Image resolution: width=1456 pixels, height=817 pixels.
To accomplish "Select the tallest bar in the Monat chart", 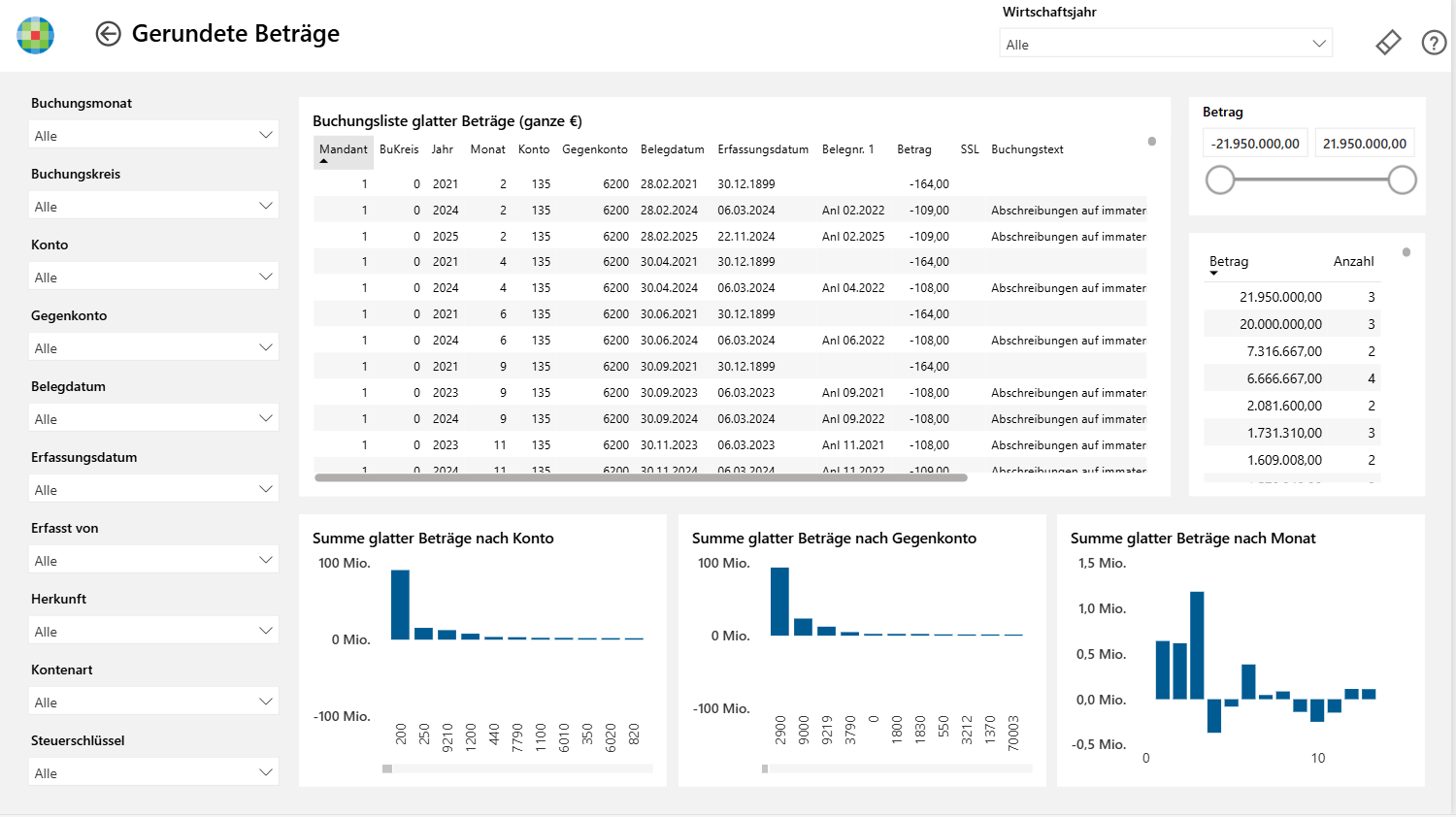I will tap(1197, 645).
